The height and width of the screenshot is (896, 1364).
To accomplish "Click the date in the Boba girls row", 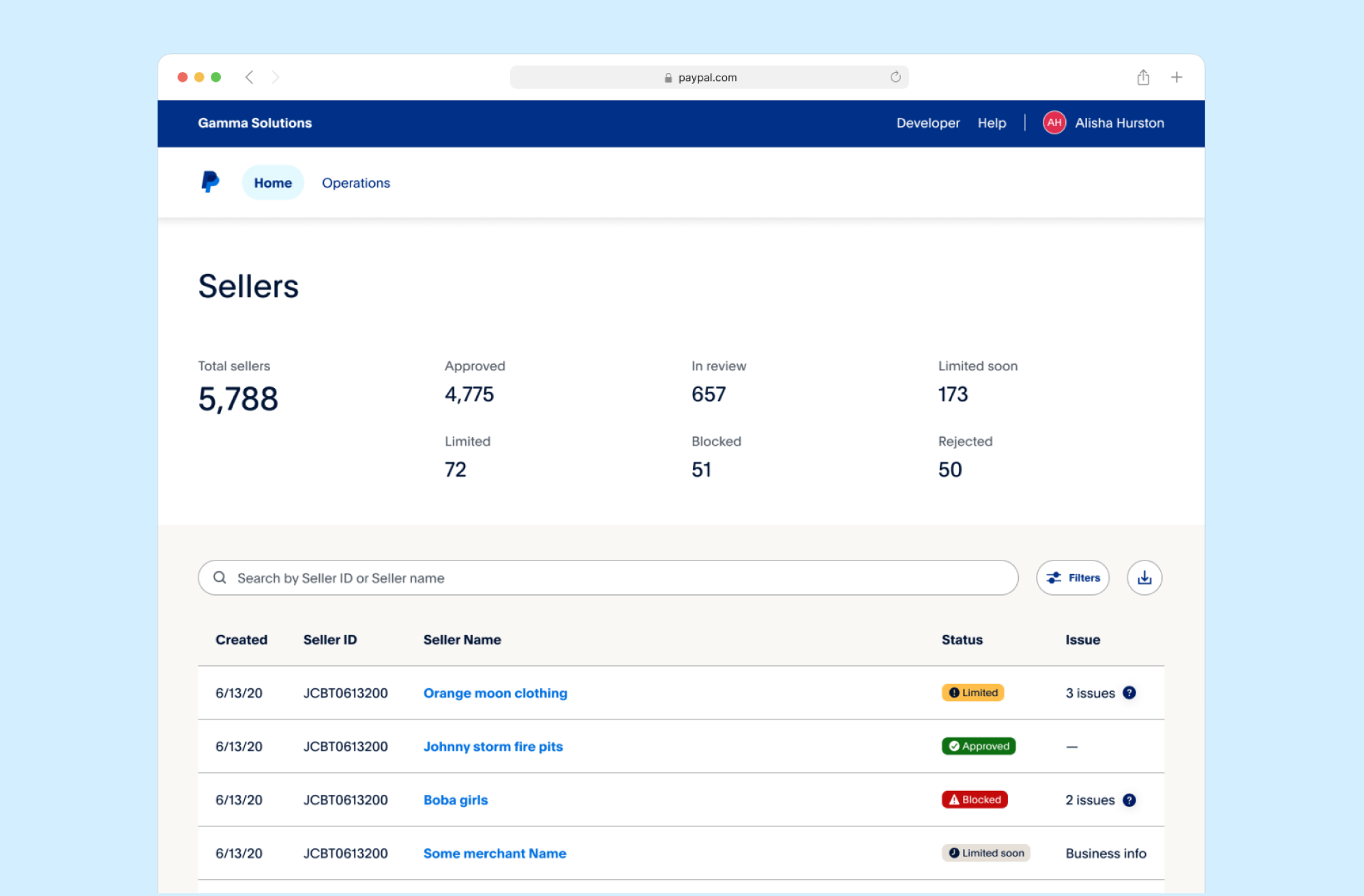I will [239, 800].
